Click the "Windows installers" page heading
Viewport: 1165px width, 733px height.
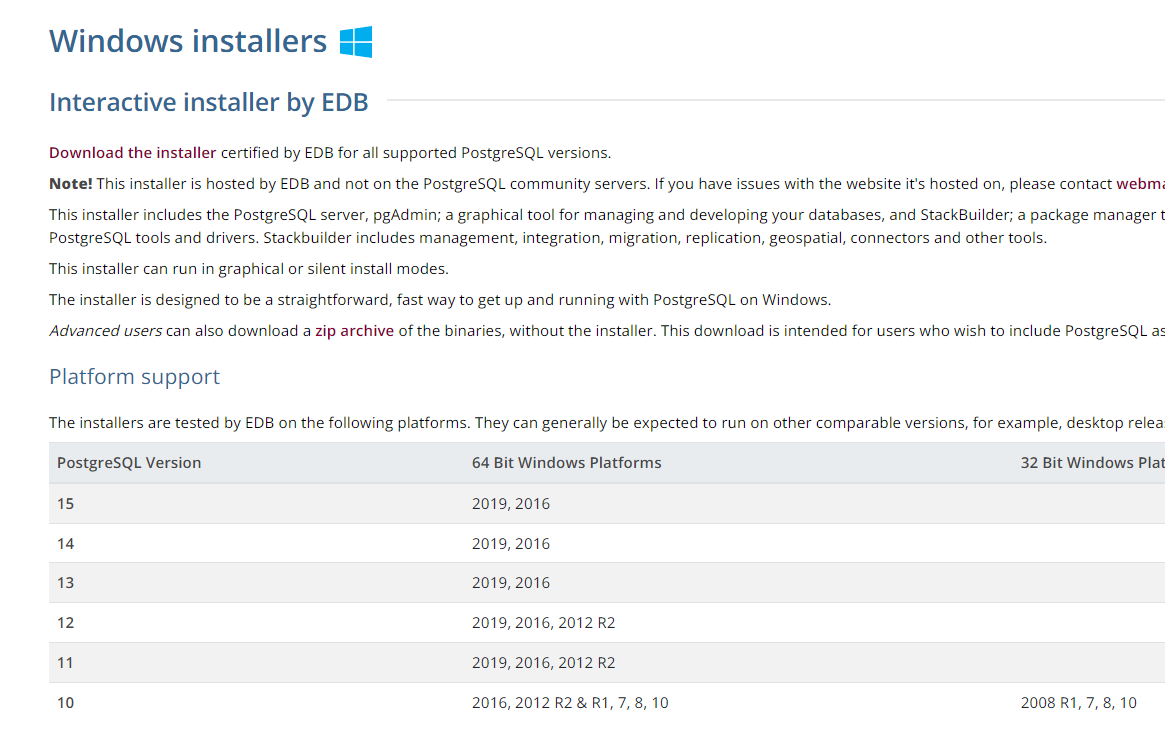click(x=187, y=41)
